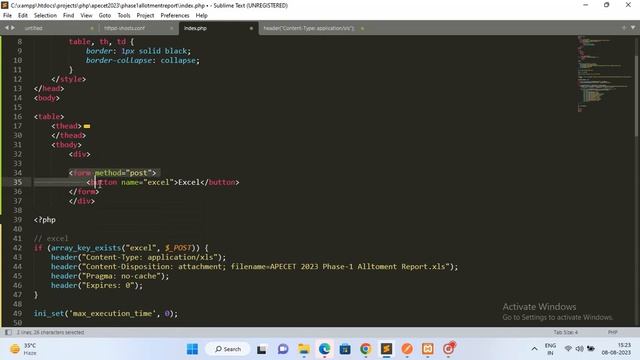
Task: Open the clock showing 15:23
Action: click(616, 349)
